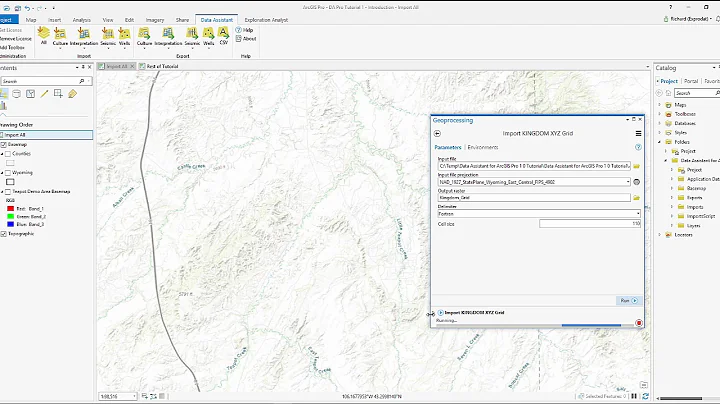Image resolution: width=720 pixels, height=404 pixels.
Task: Toggle the Basemap layer checkbox
Action: click(3, 144)
